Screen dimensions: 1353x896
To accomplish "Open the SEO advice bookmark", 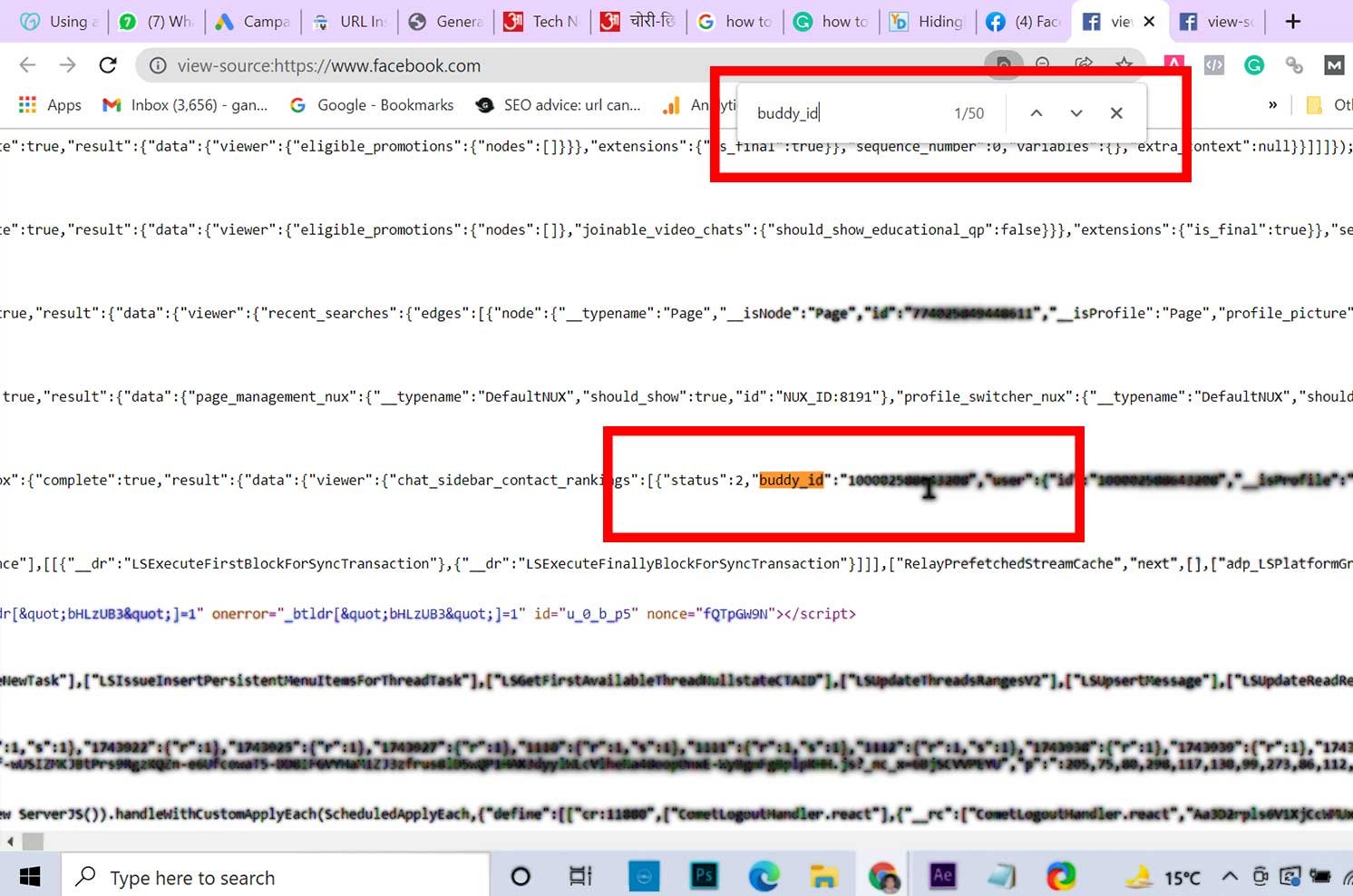I will pyautogui.click(x=559, y=105).
